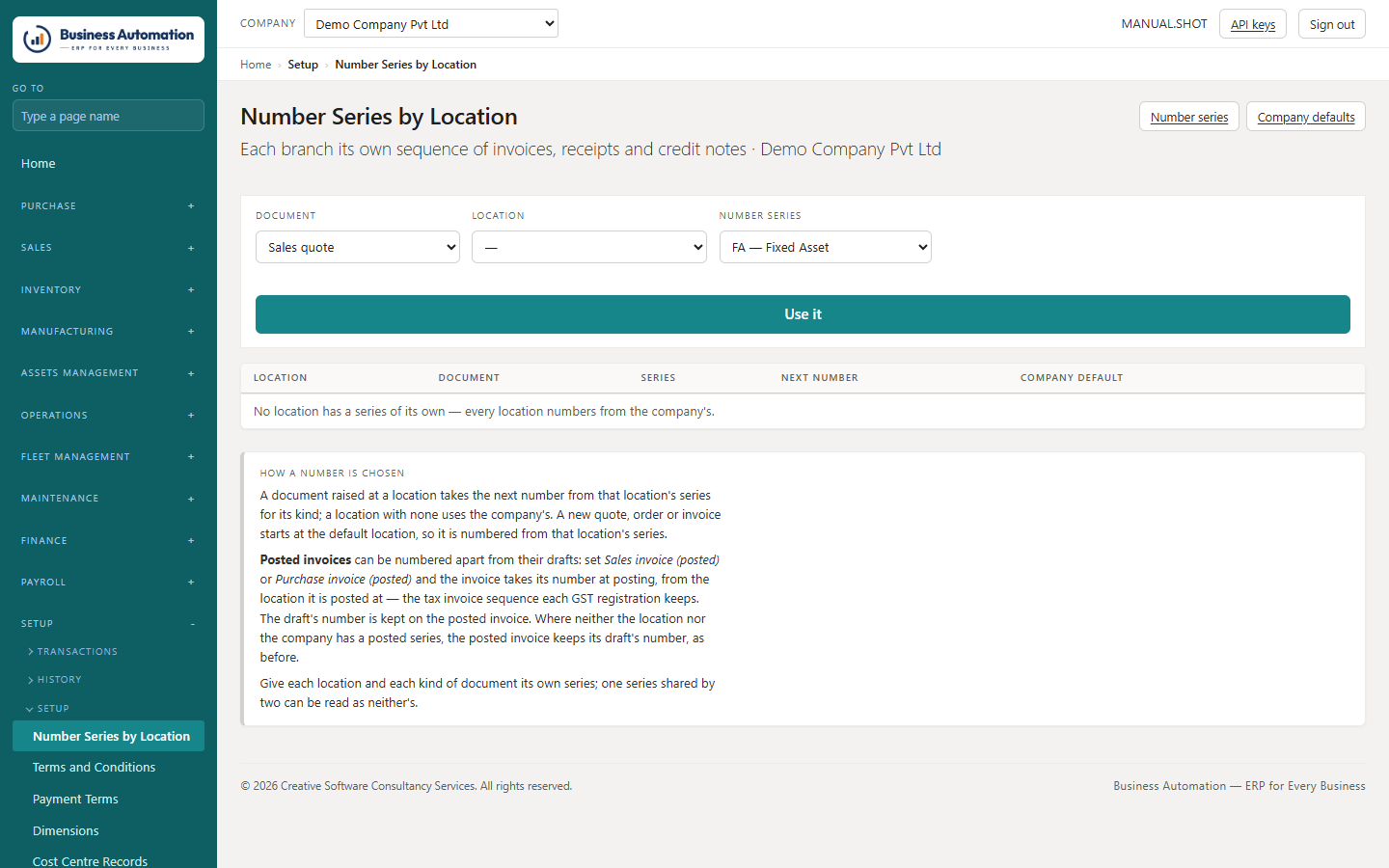Expand the Inventory menu section
Image resolution: width=1389 pixels, height=868 pixels.
coord(108,289)
